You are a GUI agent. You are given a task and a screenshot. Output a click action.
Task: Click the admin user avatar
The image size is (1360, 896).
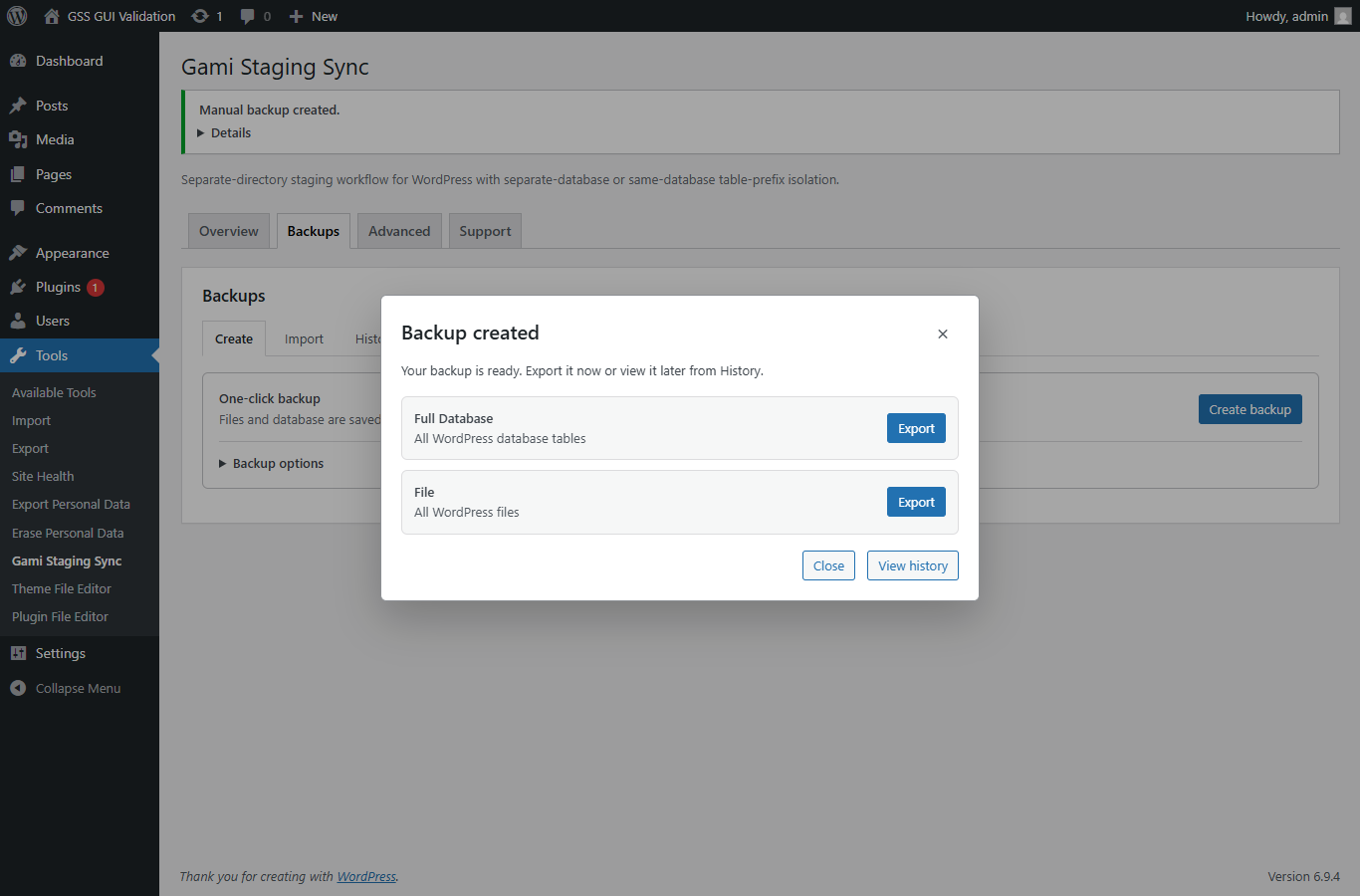1343,16
